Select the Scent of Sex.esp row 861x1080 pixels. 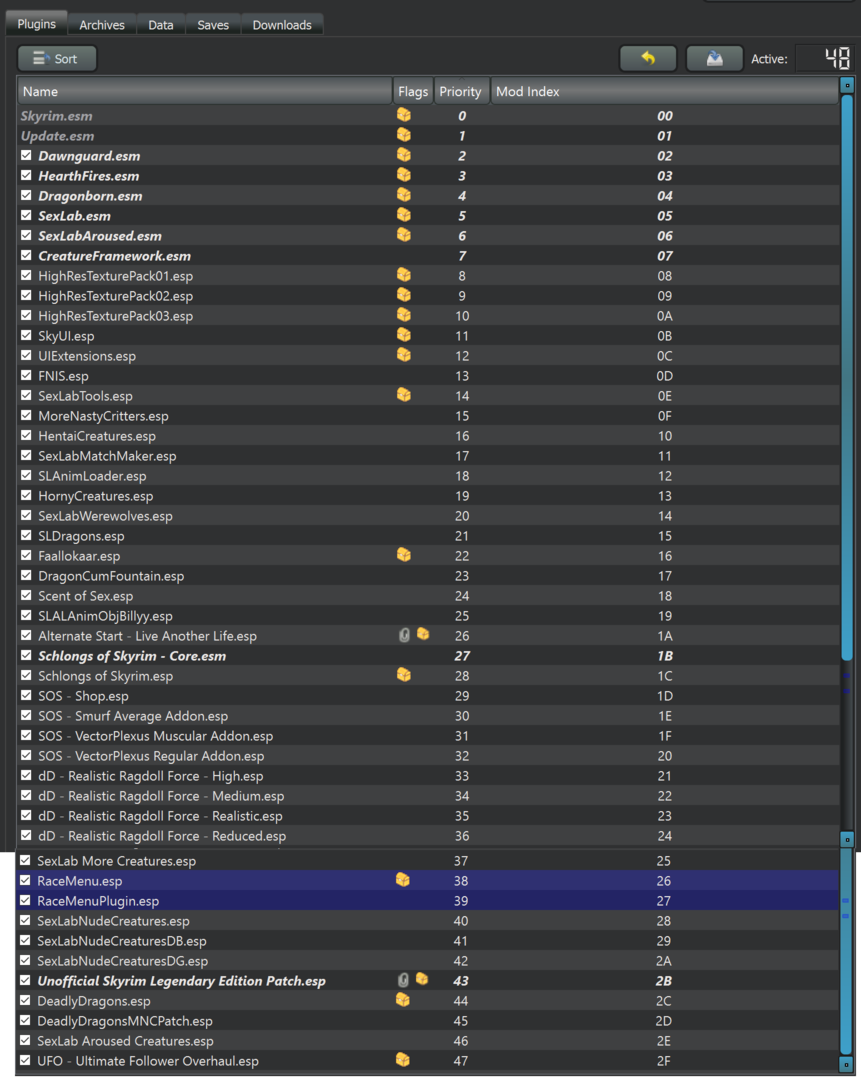point(428,595)
